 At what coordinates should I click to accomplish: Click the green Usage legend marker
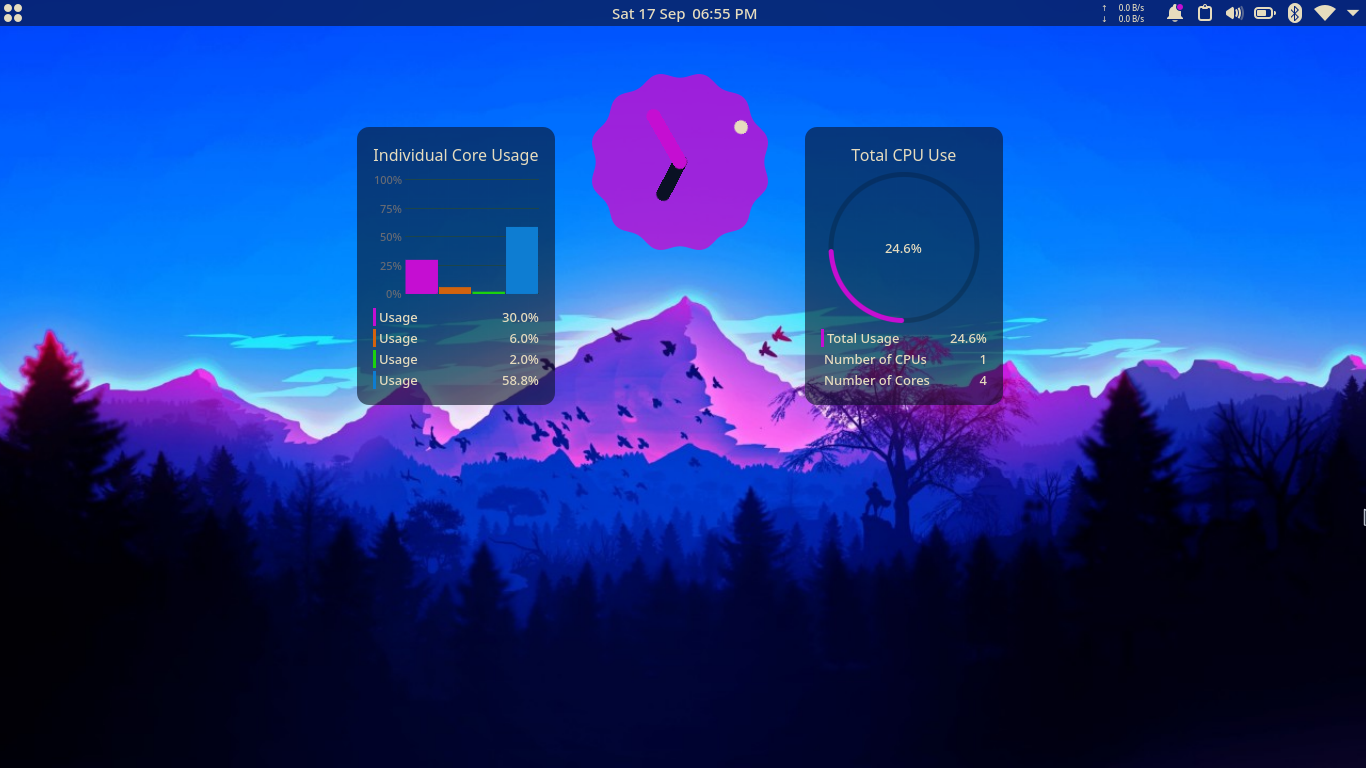[375, 359]
